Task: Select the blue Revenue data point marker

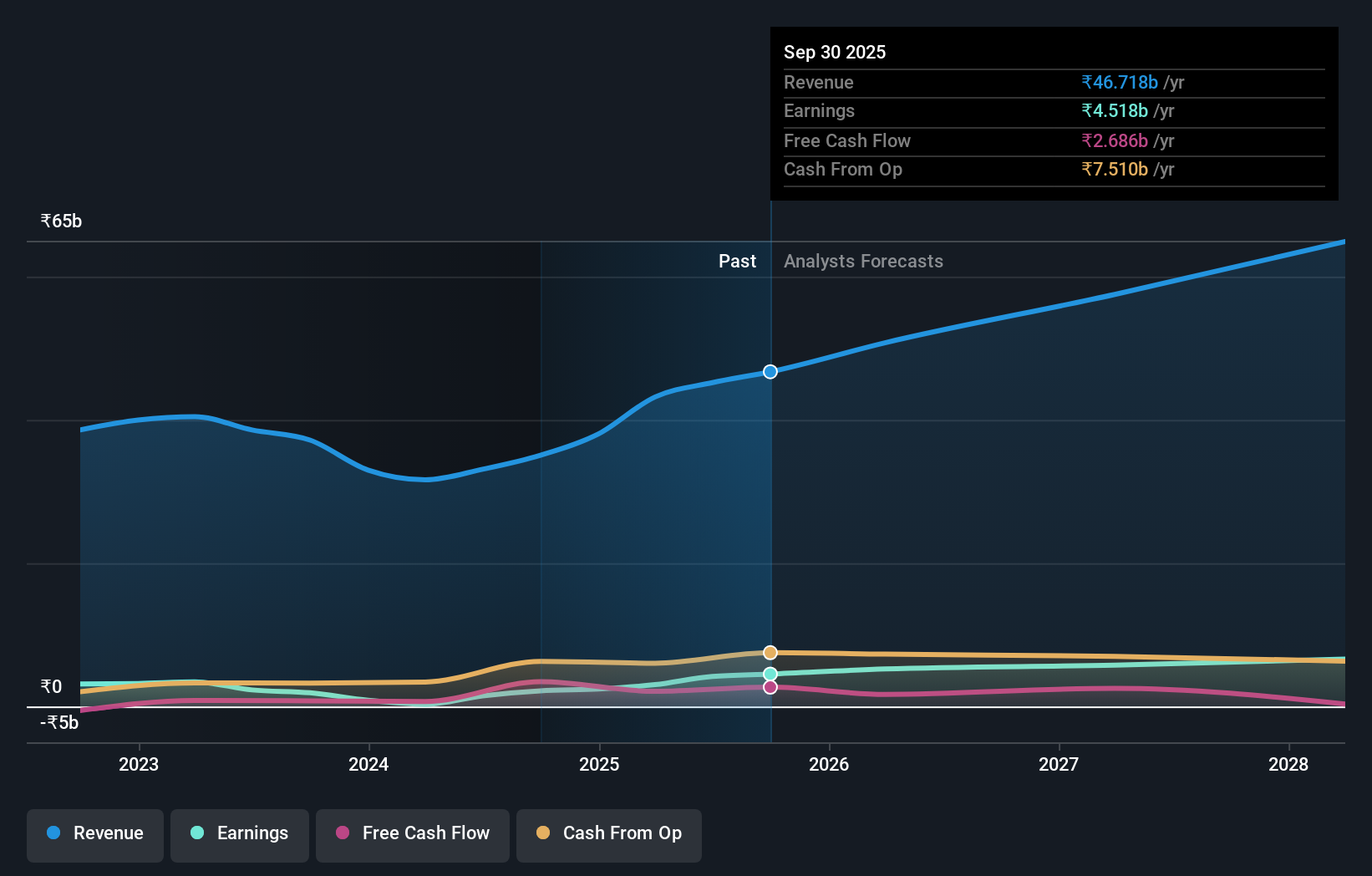Action: pyautogui.click(x=770, y=372)
